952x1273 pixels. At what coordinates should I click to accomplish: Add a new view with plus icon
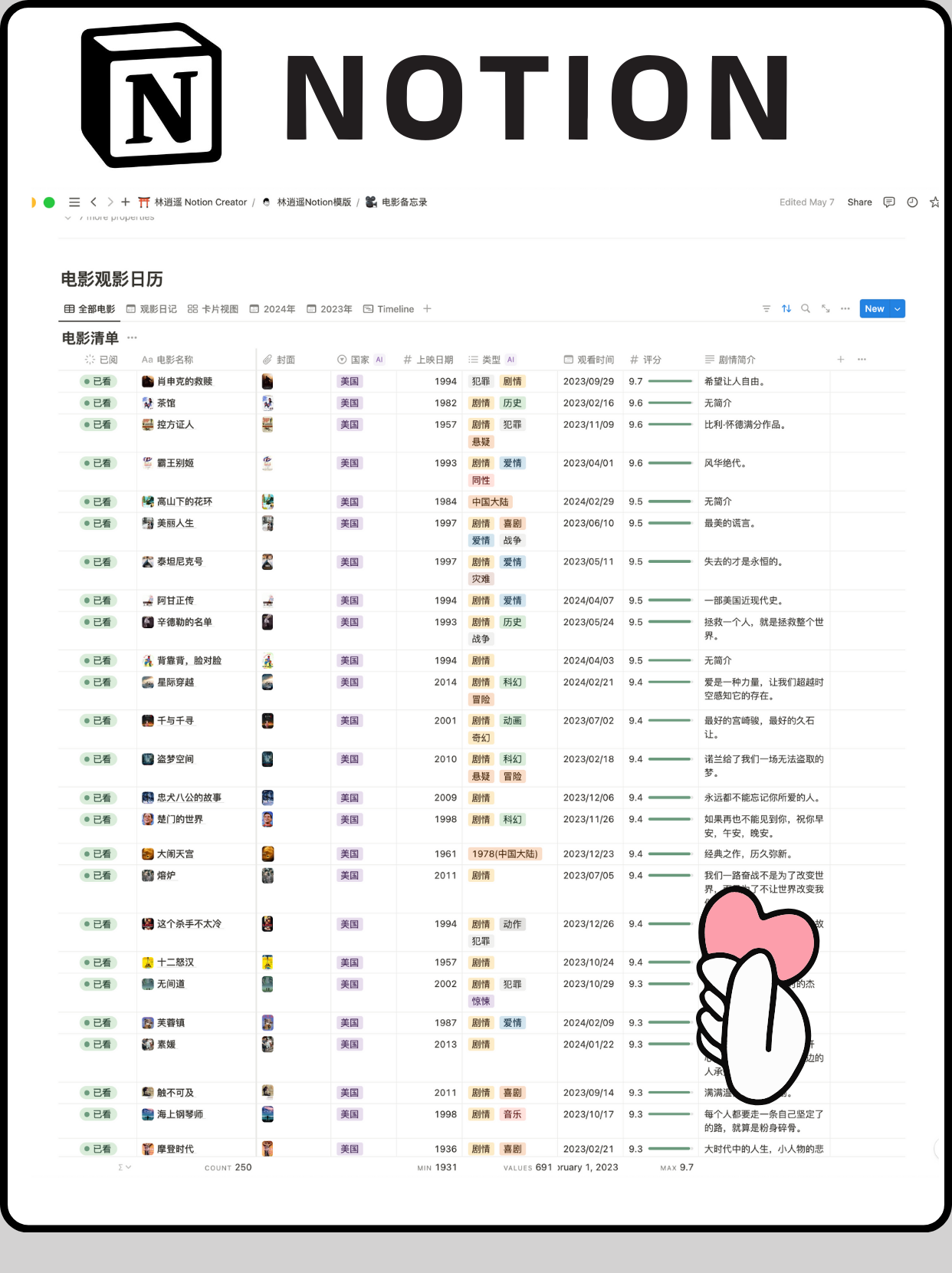click(428, 309)
